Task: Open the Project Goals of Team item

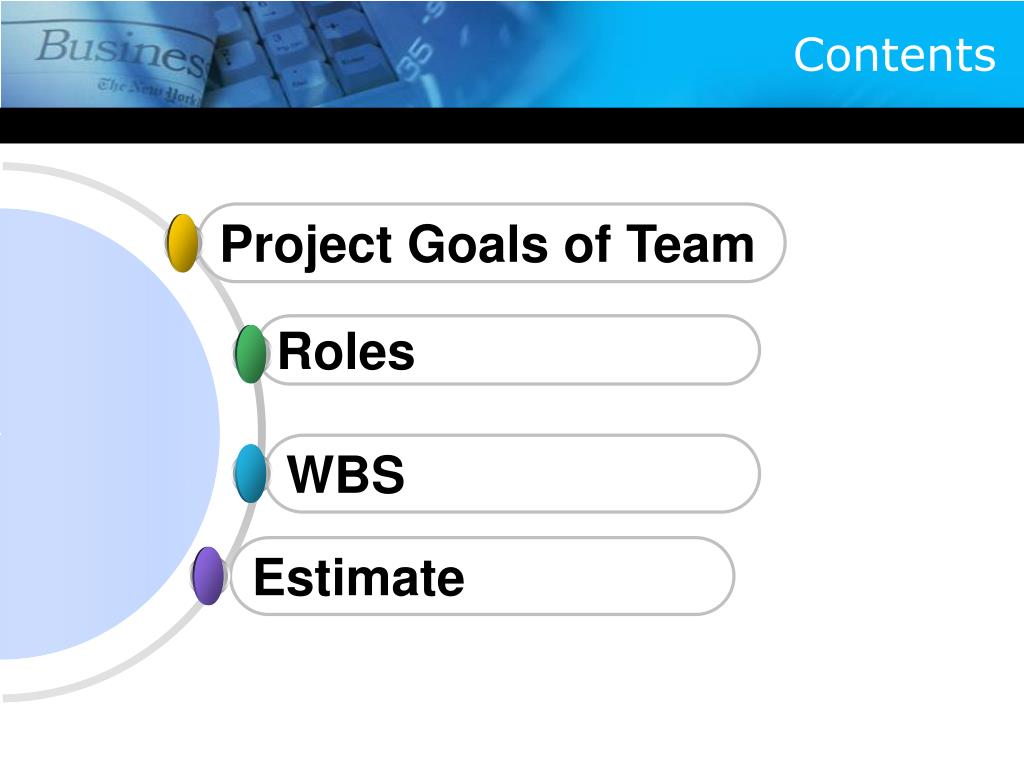Action: pyautogui.click(x=491, y=243)
